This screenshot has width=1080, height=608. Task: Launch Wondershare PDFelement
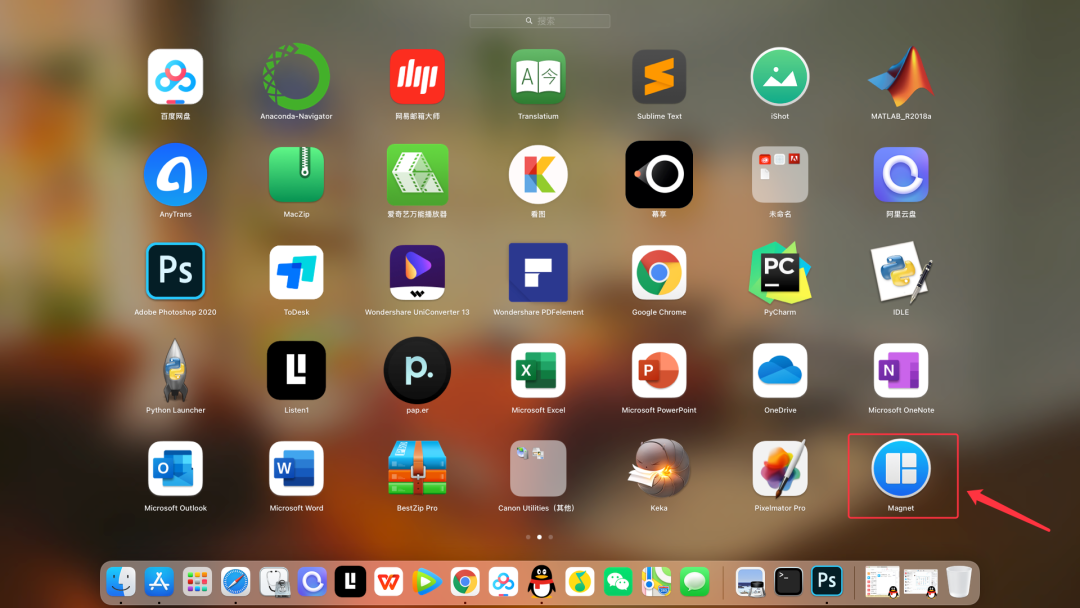point(538,272)
